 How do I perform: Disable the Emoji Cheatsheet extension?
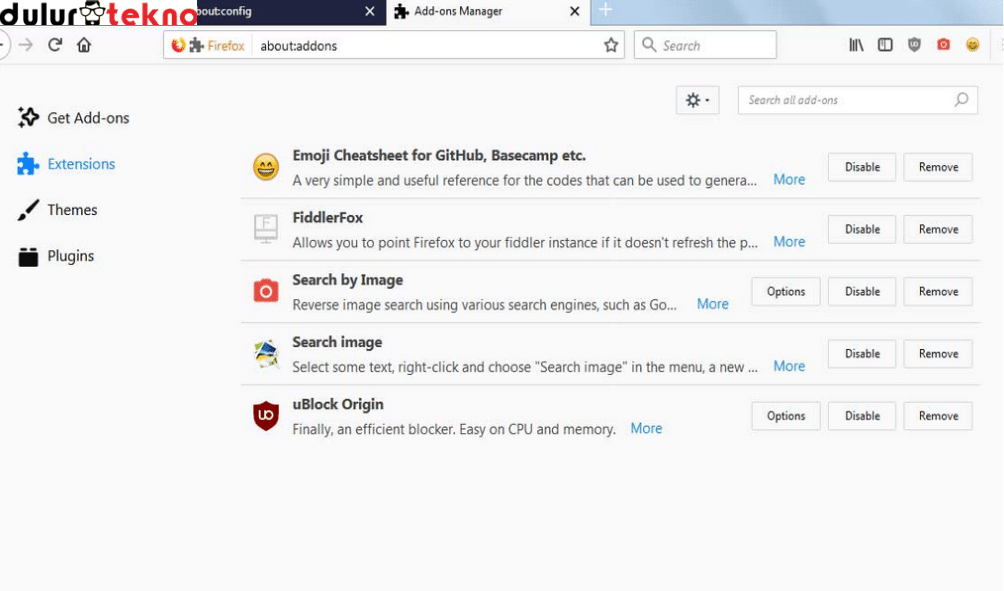862,167
